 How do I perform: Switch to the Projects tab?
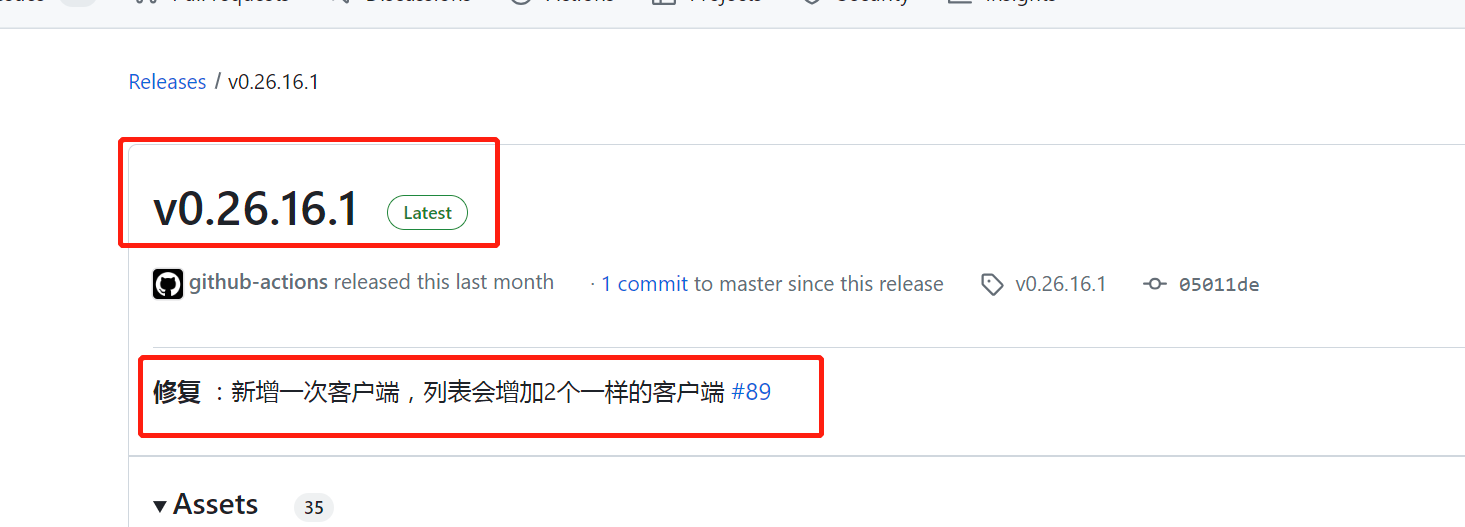point(707,3)
